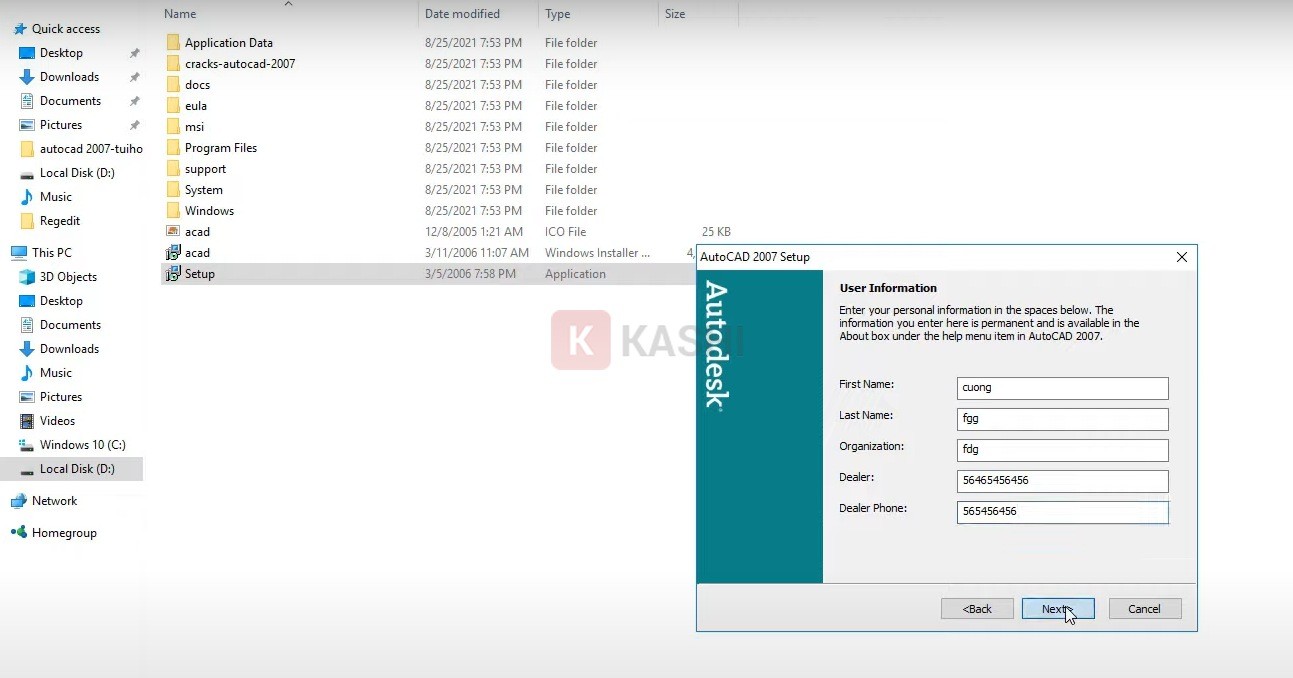Click the Application type cell for Setup

575,274
